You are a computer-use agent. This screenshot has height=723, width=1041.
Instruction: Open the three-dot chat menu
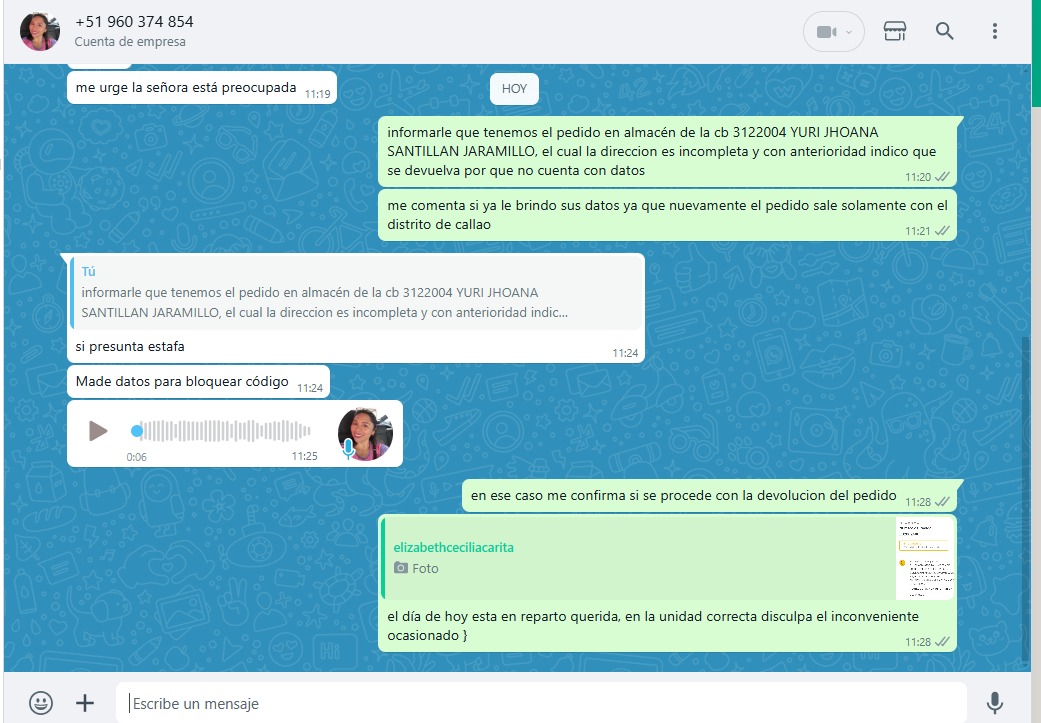994,31
